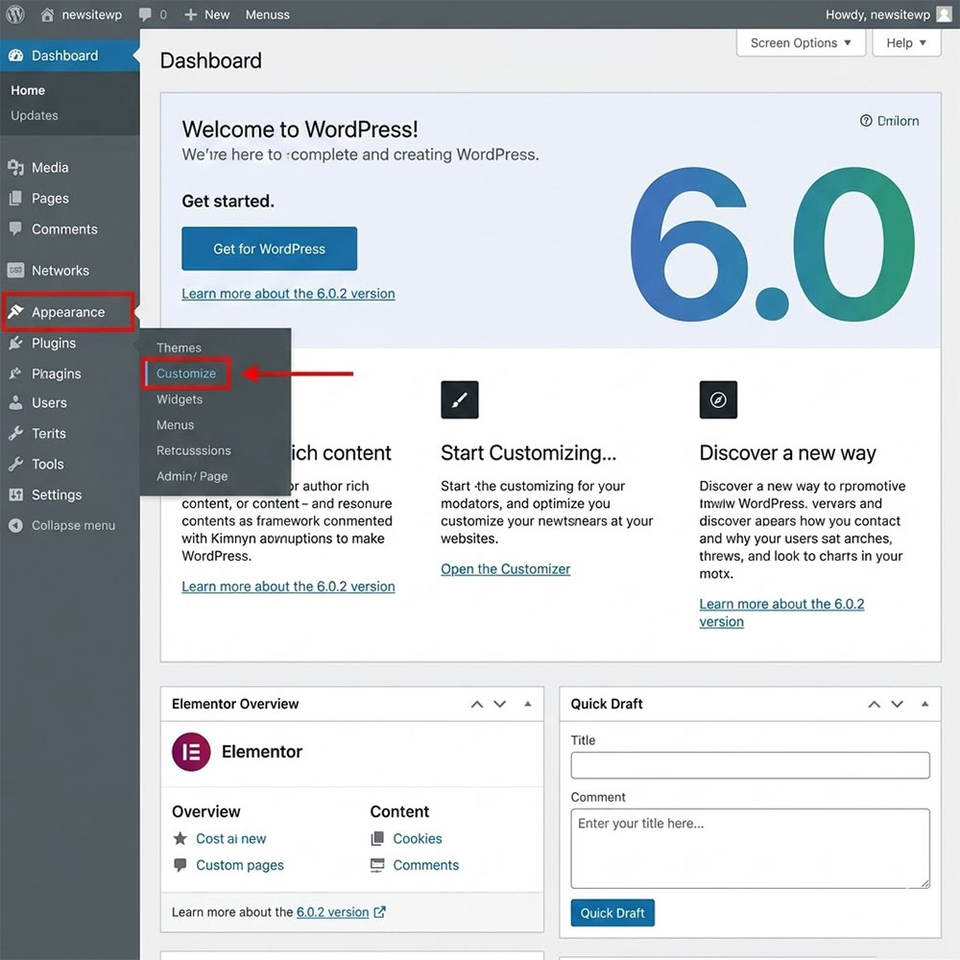Focus the Quick Draft Comment textarea
This screenshot has width=960, height=960.
(x=750, y=849)
